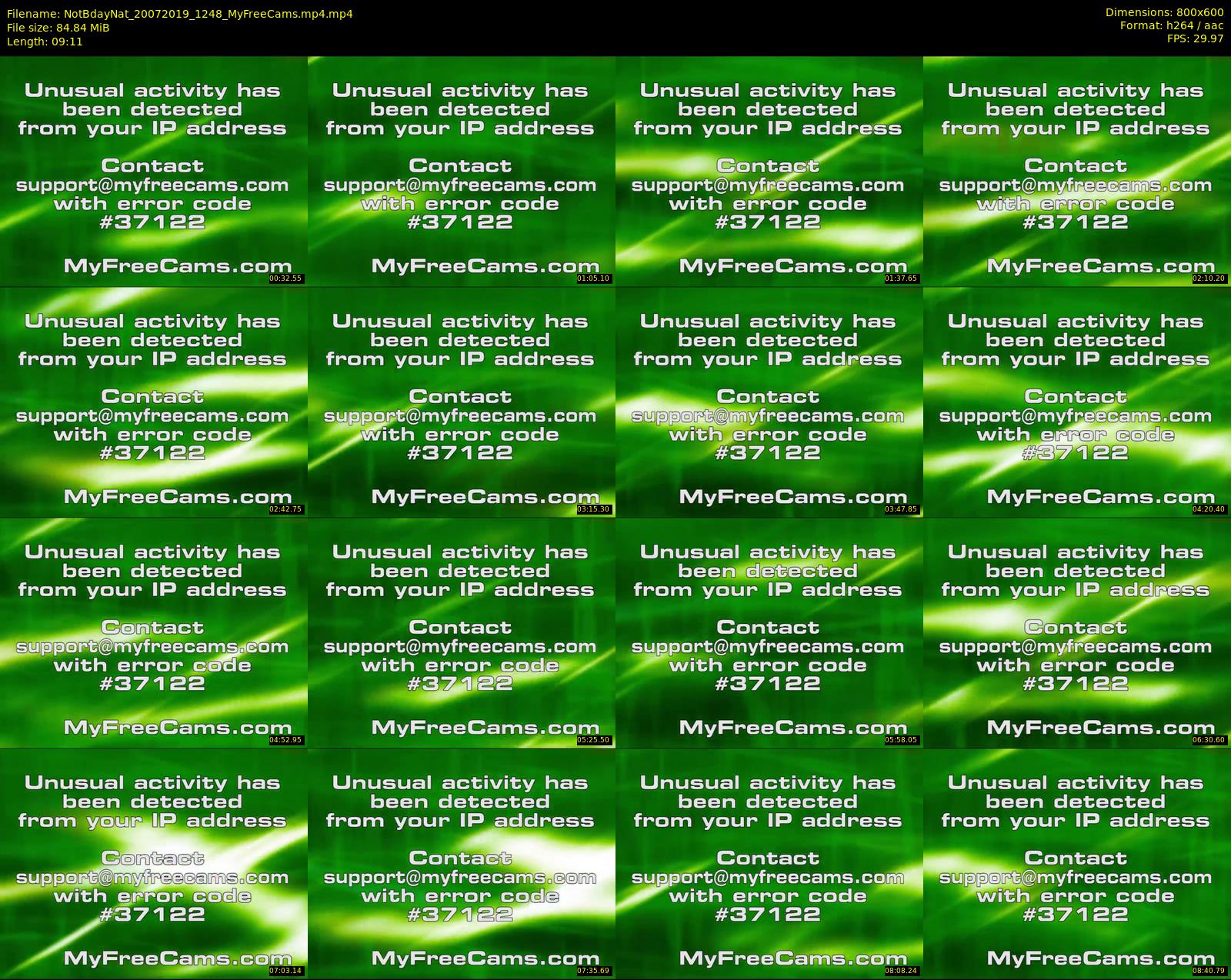This screenshot has width=1231, height=980.
Task: Open the frame with timestamp 01:37.65
Action: (x=769, y=171)
